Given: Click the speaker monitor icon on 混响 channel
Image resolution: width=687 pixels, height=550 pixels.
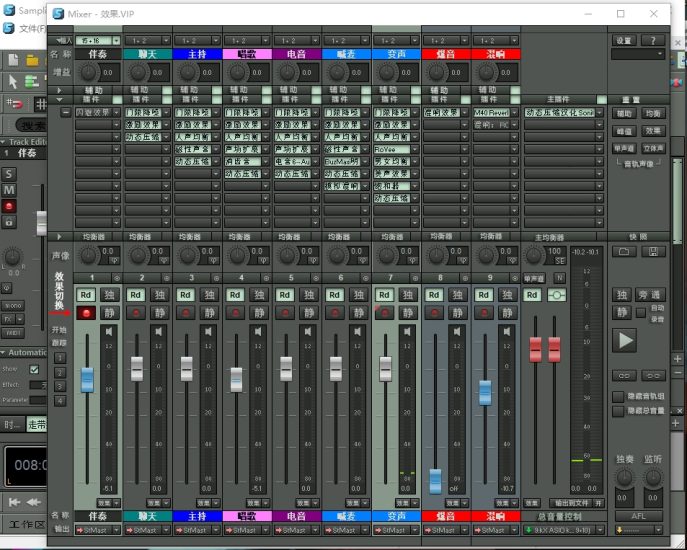Looking at the screenshot, I should [x=506, y=332].
